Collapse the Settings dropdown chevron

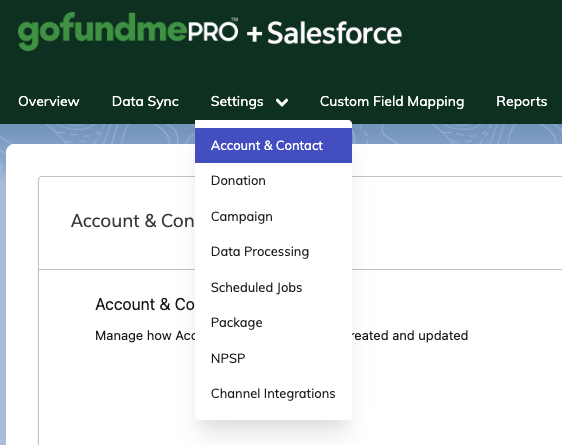(282, 103)
